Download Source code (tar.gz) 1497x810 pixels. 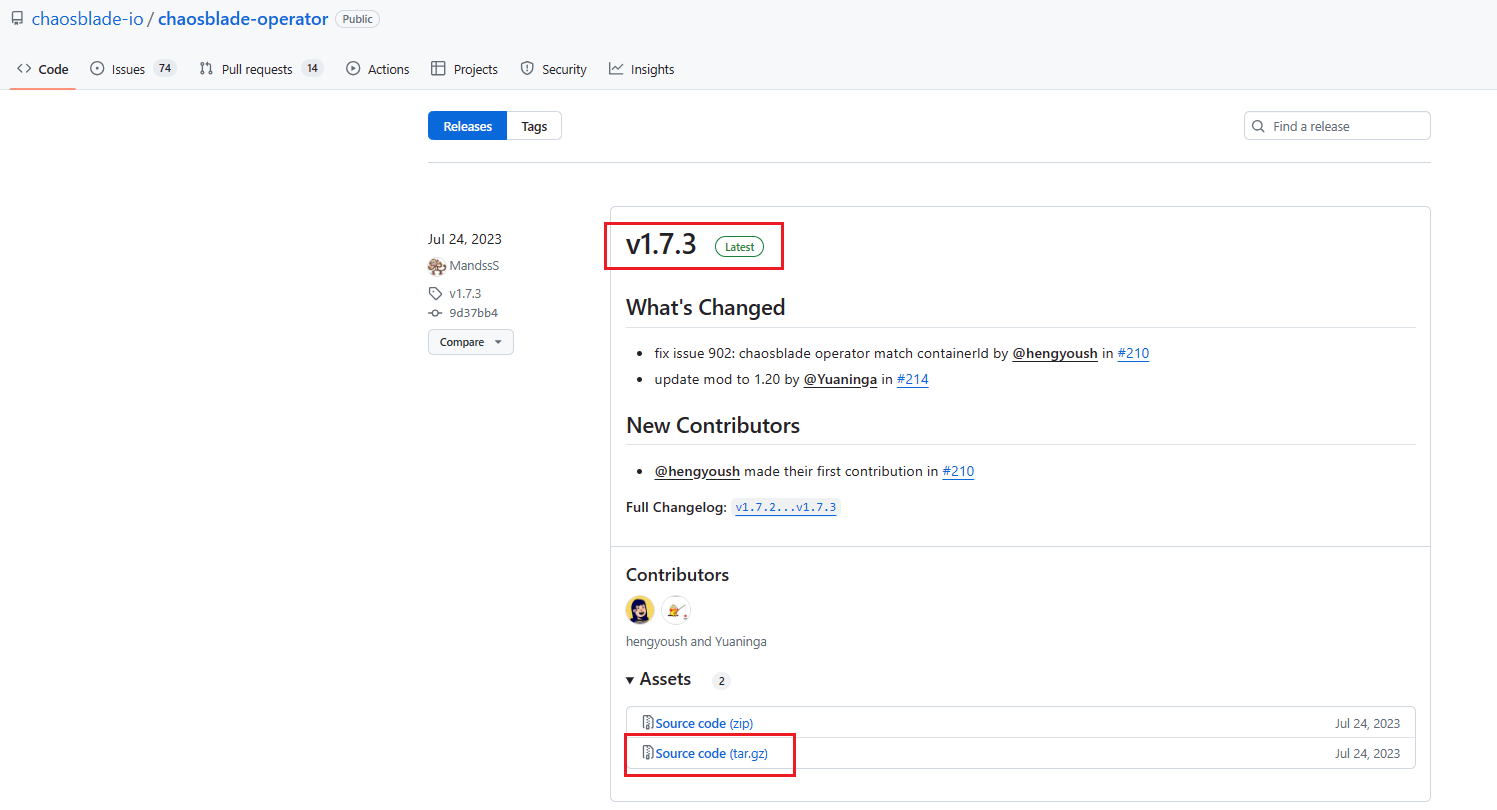point(711,753)
